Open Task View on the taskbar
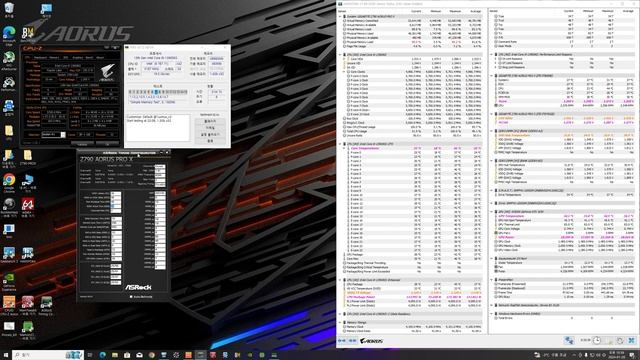This screenshot has width=640, height=360. (x=90, y=355)
